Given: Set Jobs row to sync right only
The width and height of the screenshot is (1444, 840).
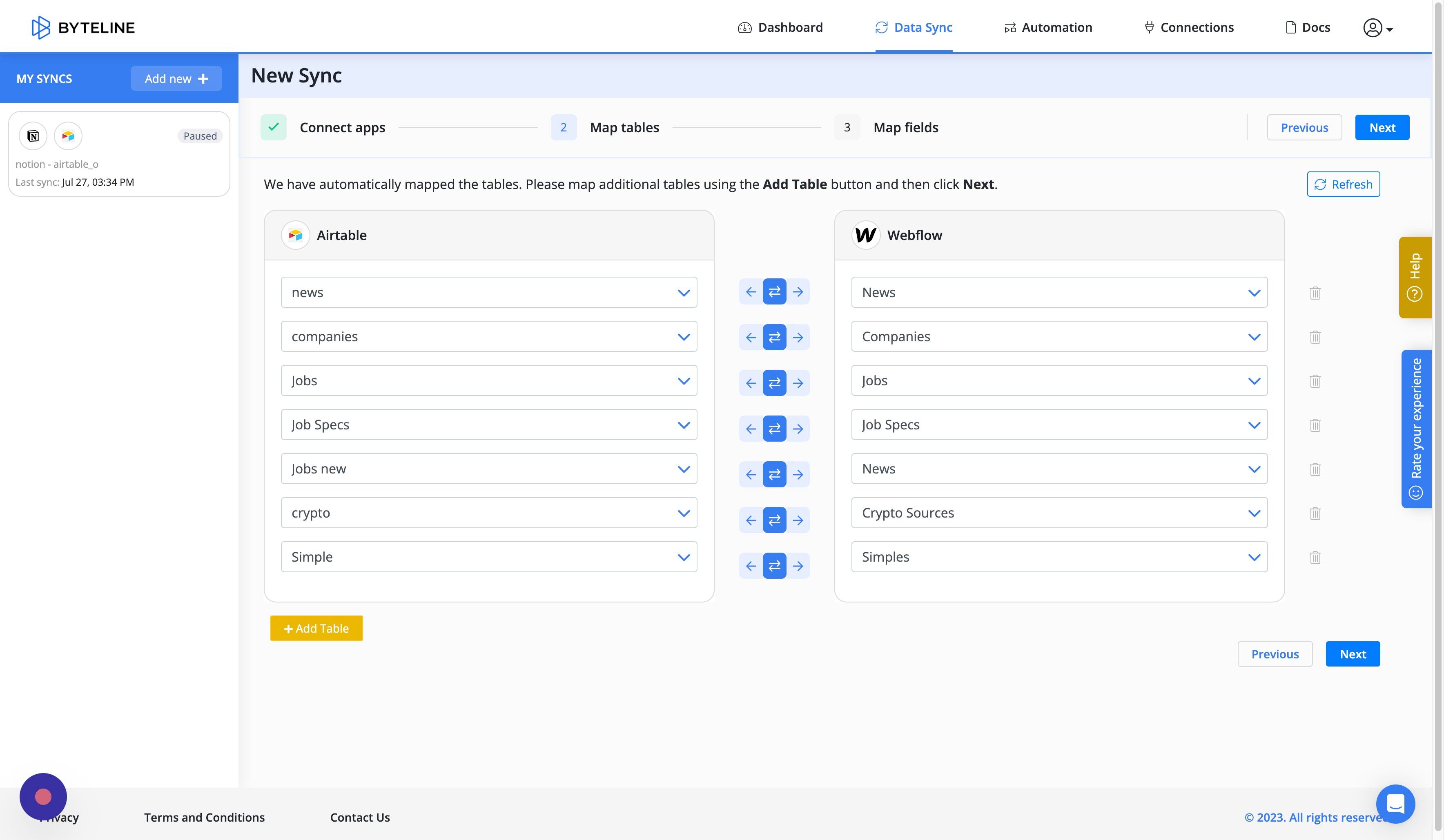Looking at the screenshot, I should pos(798,383).
